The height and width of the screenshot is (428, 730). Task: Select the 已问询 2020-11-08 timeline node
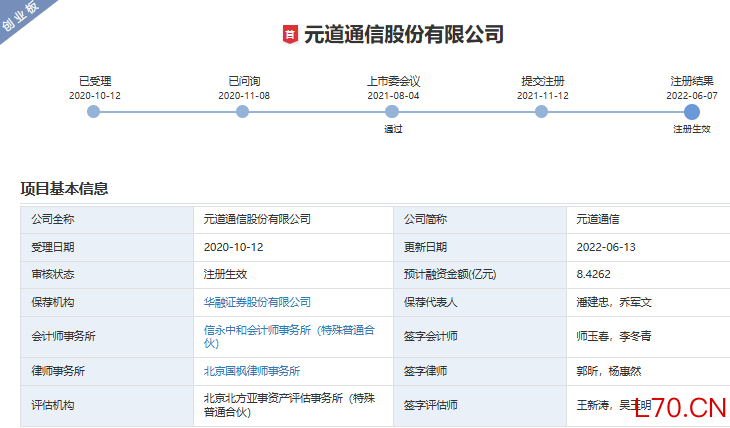pyautogui.click(x=243, y=112)
